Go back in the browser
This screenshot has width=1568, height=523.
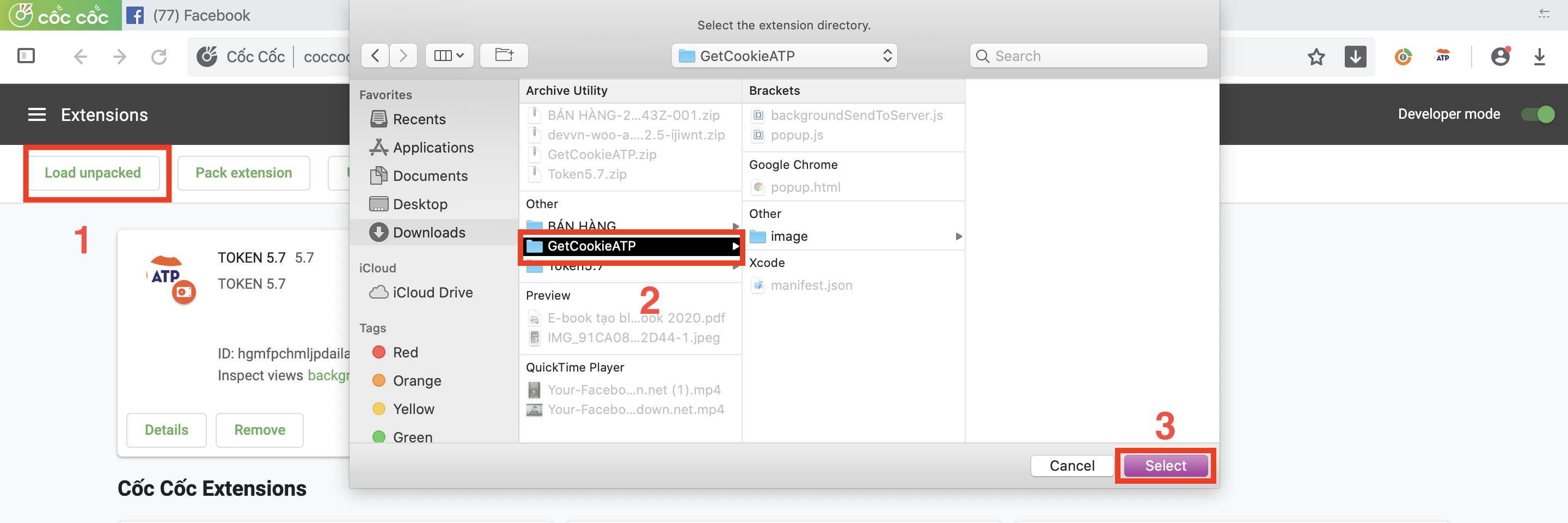[x=81, y=57]
